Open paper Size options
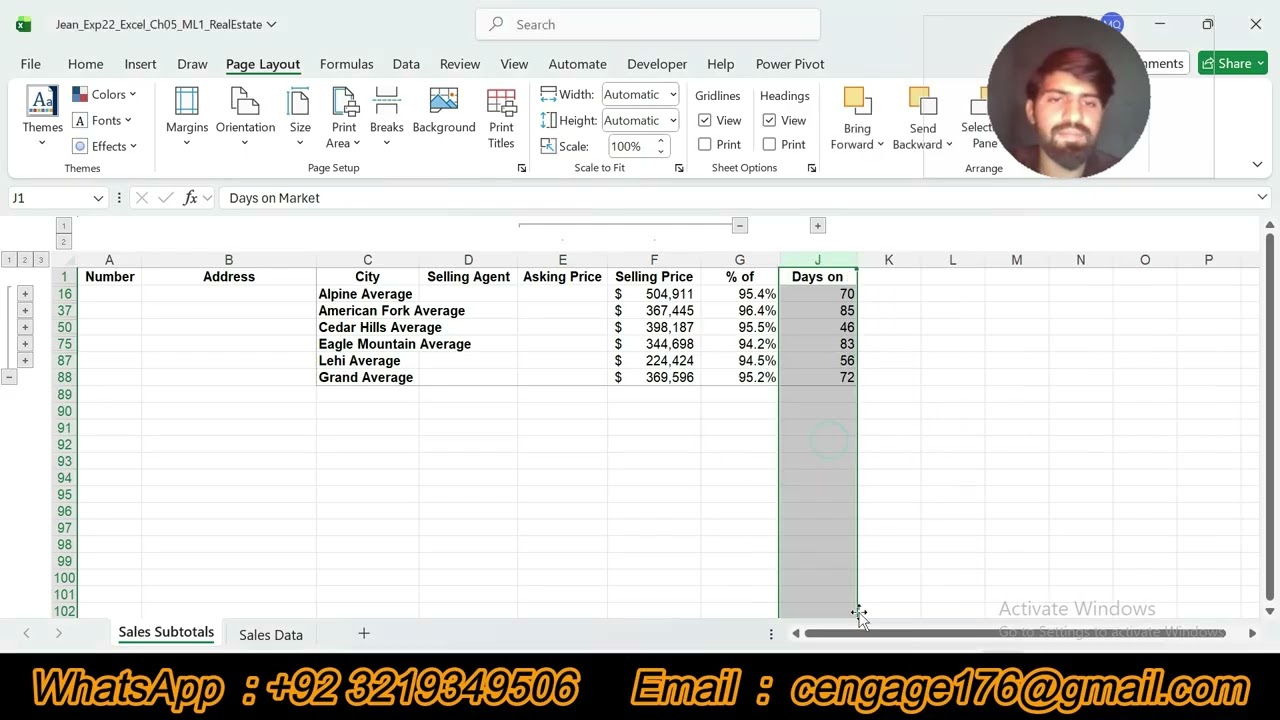The image size is (1280, 720). [300, 118]
